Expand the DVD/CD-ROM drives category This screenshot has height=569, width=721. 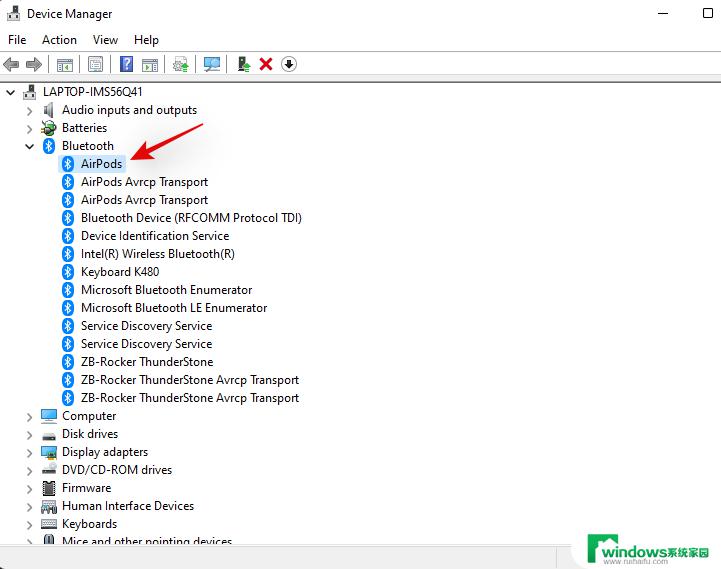coord(29,471)
